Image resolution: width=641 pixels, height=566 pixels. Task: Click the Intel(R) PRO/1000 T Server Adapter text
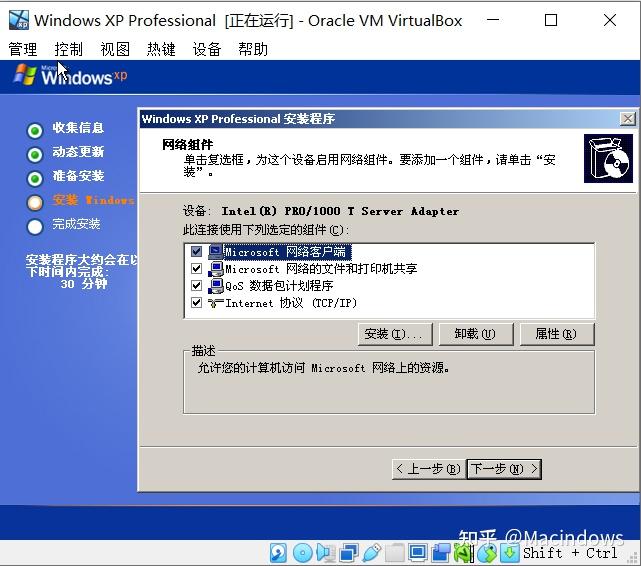click(x=340, y=211)
